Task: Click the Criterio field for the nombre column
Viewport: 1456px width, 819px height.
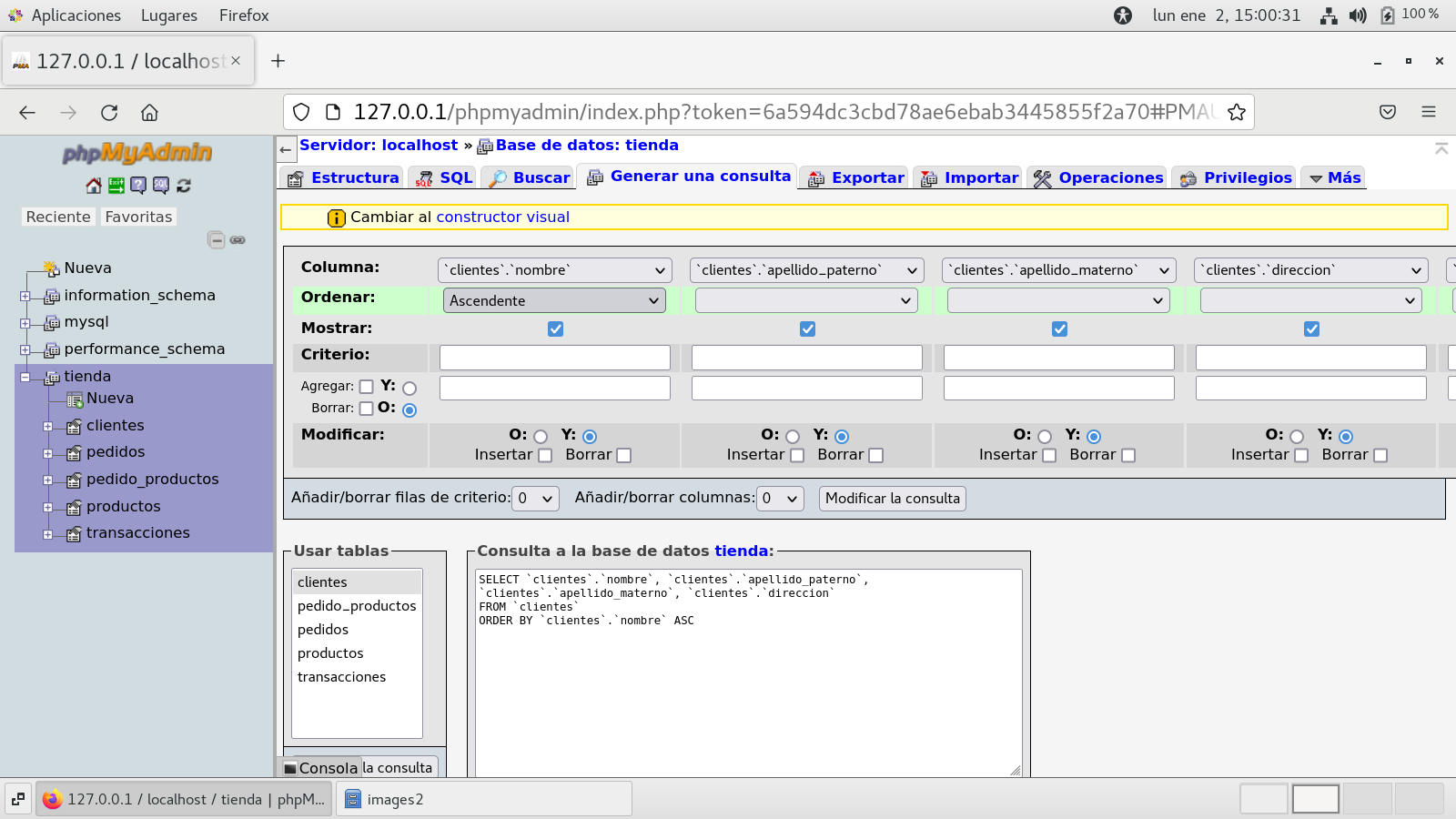Action: (x=554, y=358)
